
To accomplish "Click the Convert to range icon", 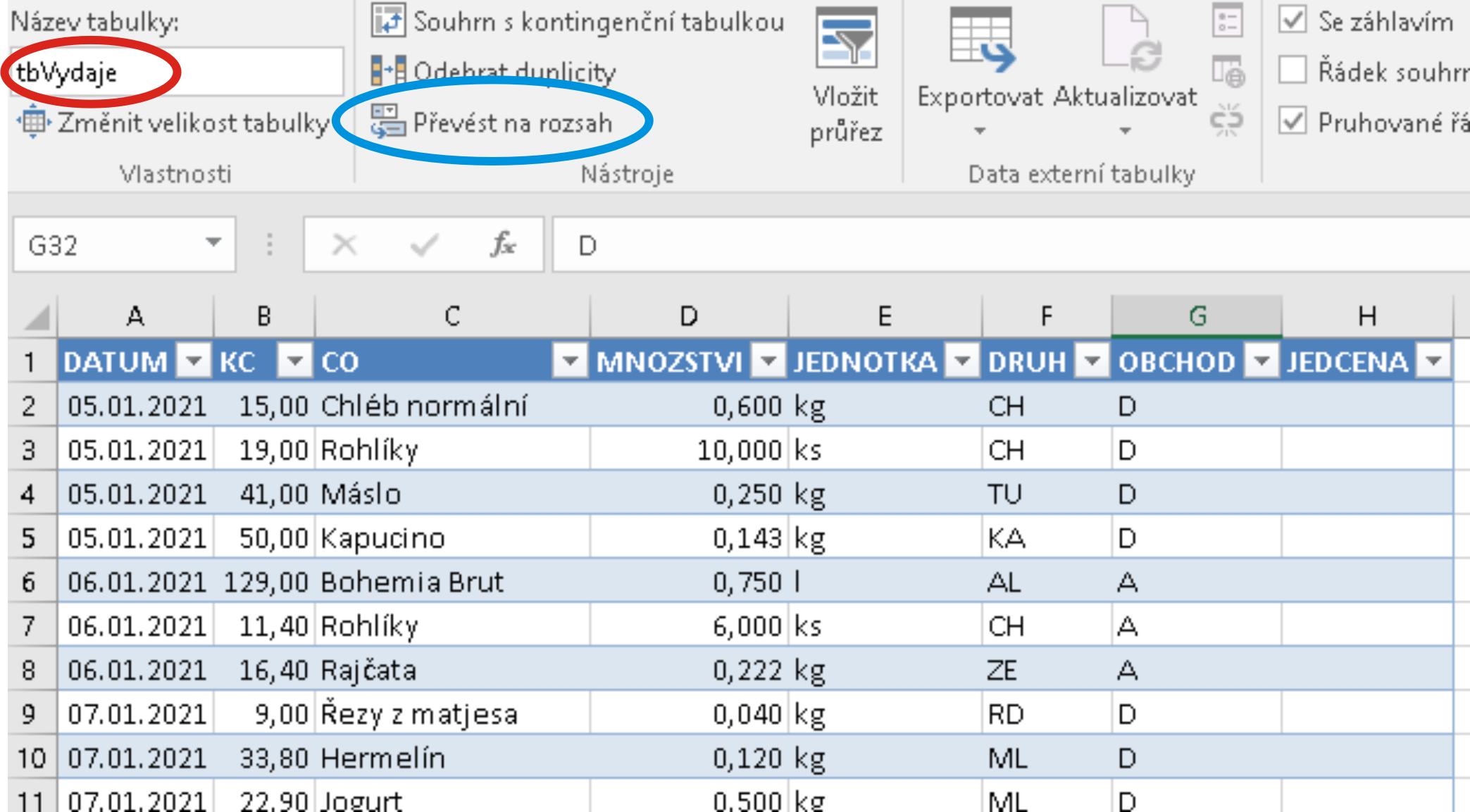I will pyautogui.click(x=388, y=121).
